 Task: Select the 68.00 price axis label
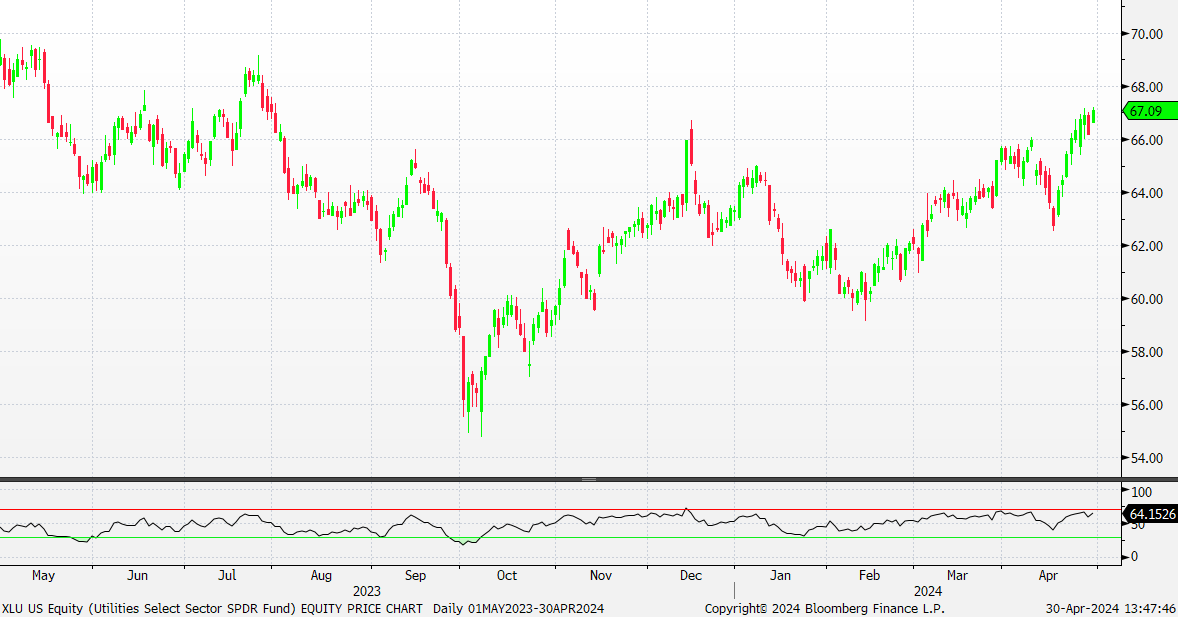click(x=1146, y=87)
